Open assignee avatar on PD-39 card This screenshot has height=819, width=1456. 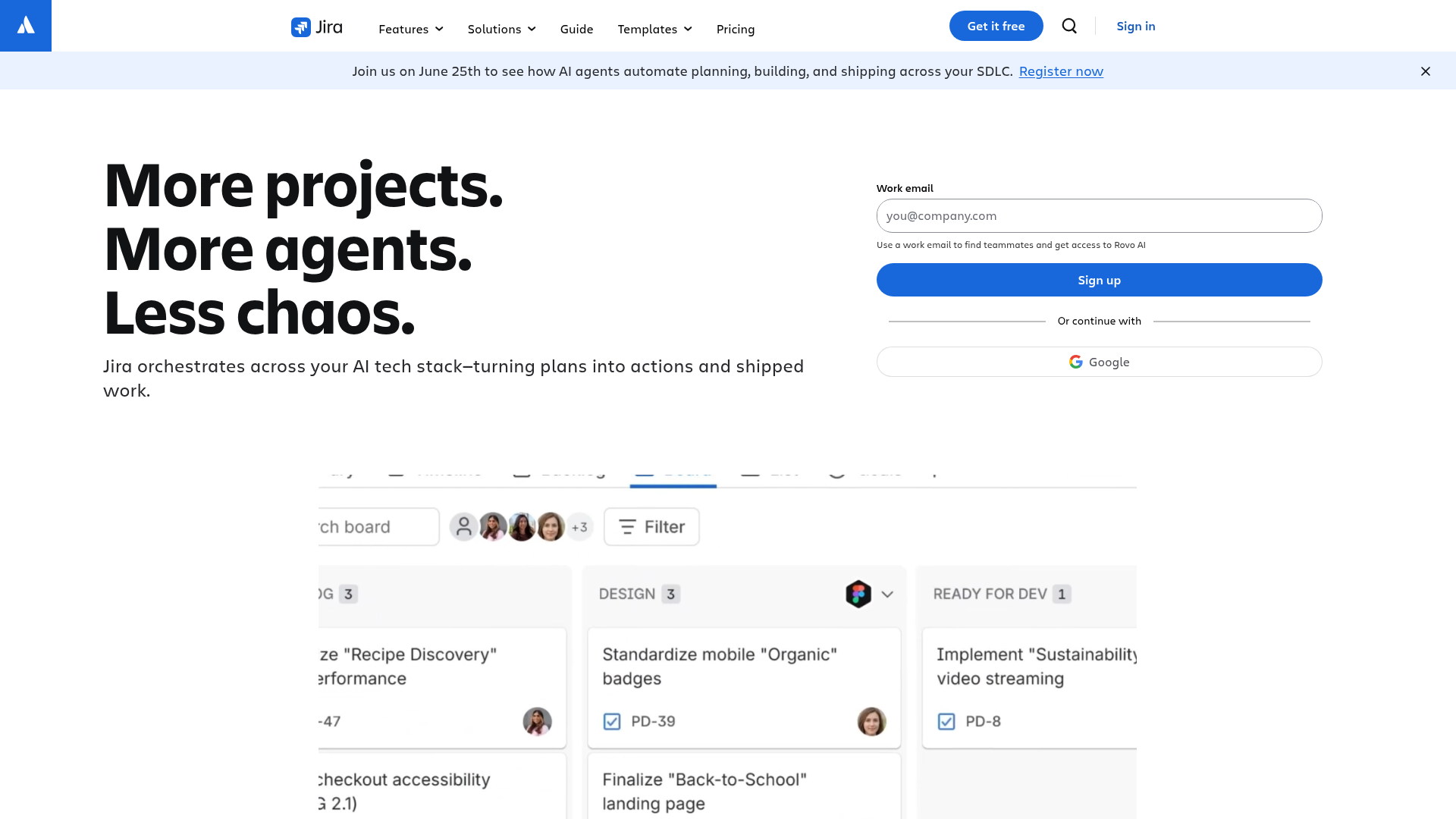pyautogui.click(x=872, y=721)
